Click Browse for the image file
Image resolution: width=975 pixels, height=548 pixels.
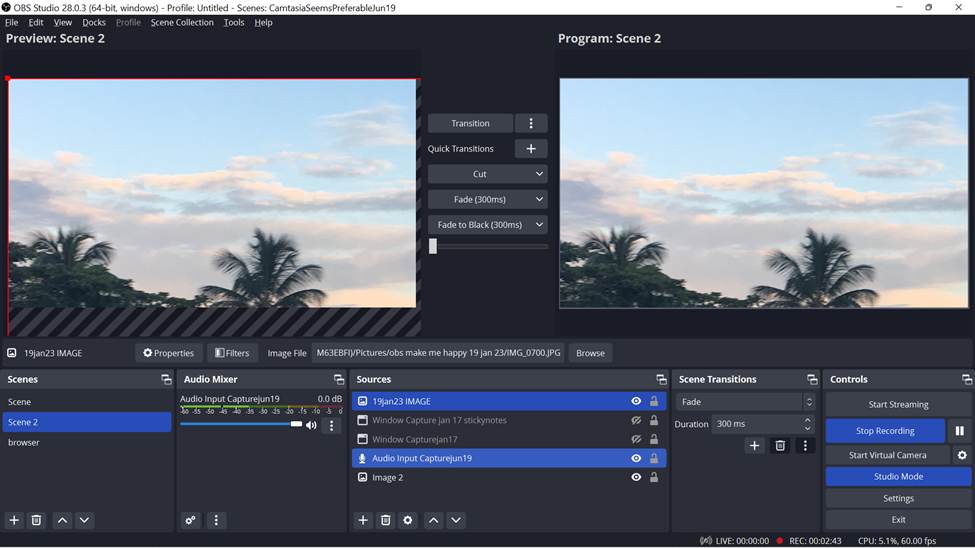point(590,353)
